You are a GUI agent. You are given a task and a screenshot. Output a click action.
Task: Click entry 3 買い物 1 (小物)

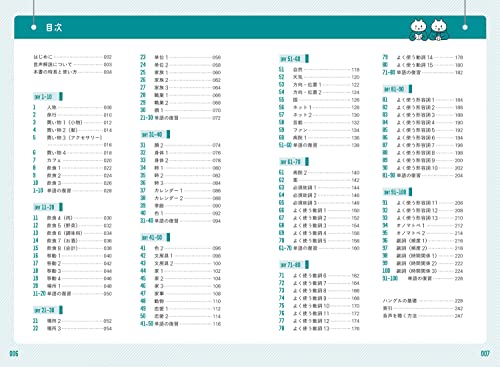coord(72,122)
